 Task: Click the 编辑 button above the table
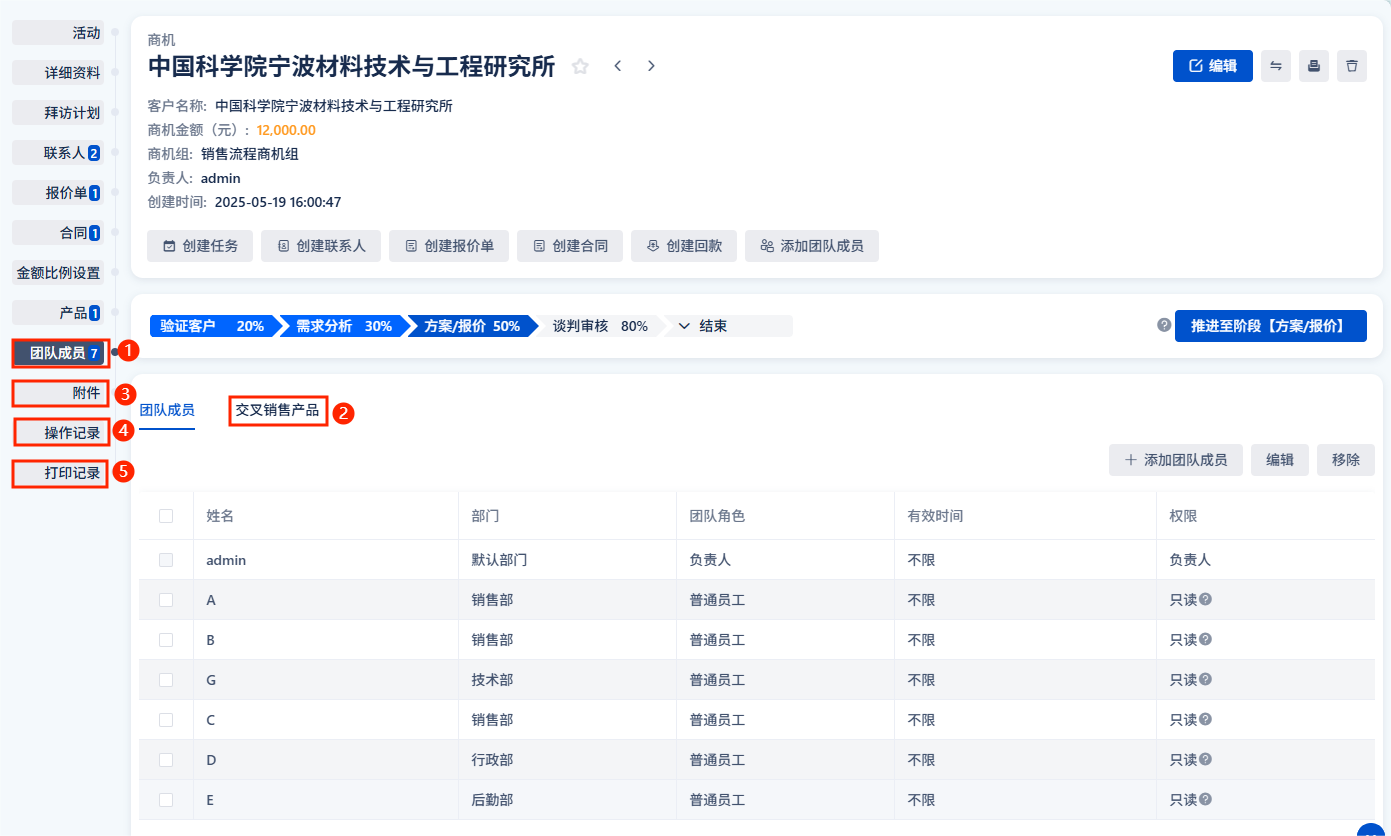click(x=1280, y=460)
